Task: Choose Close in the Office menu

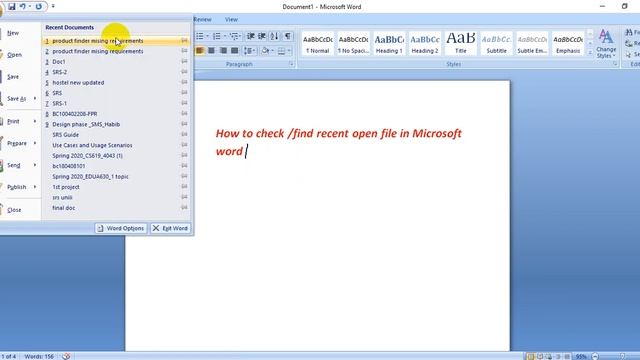Action: click(14, 210)
